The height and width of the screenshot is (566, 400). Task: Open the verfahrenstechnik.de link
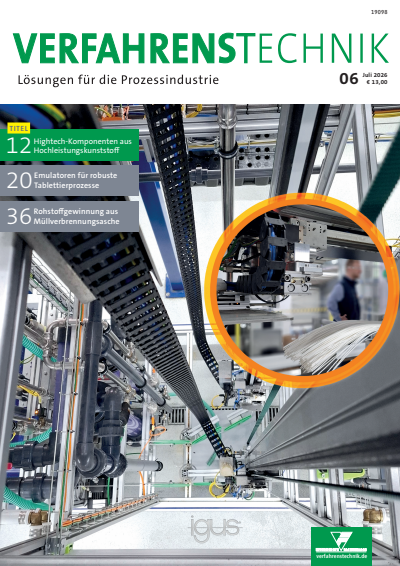click(342, 556)
